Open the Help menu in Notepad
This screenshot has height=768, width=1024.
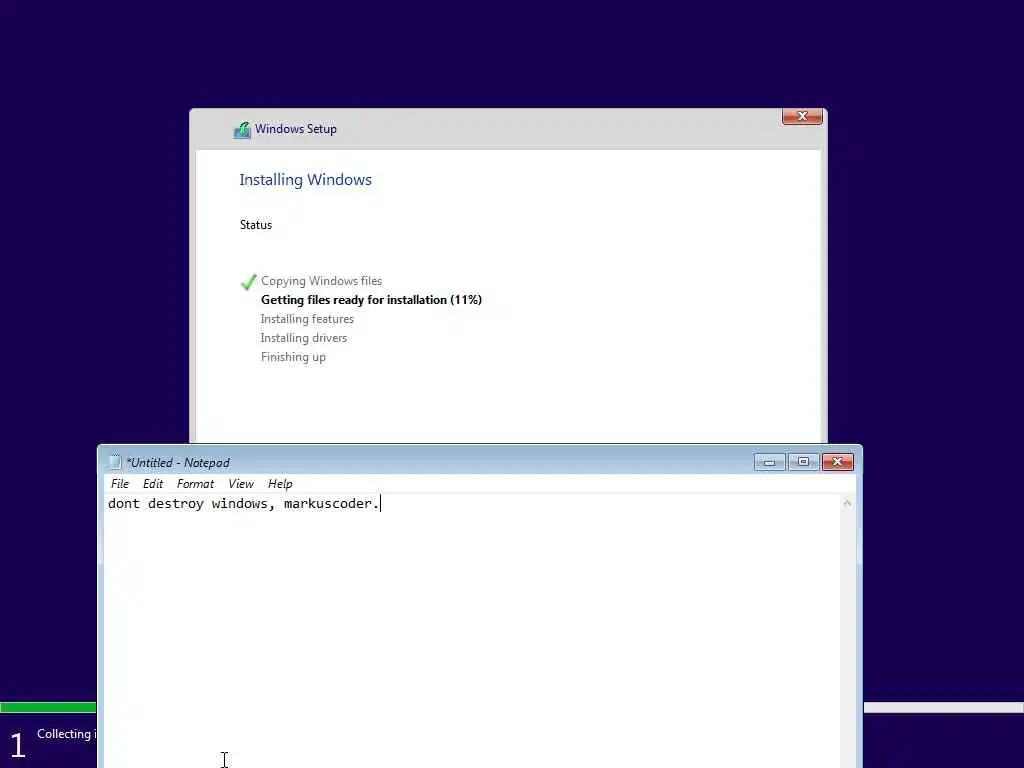280,484
